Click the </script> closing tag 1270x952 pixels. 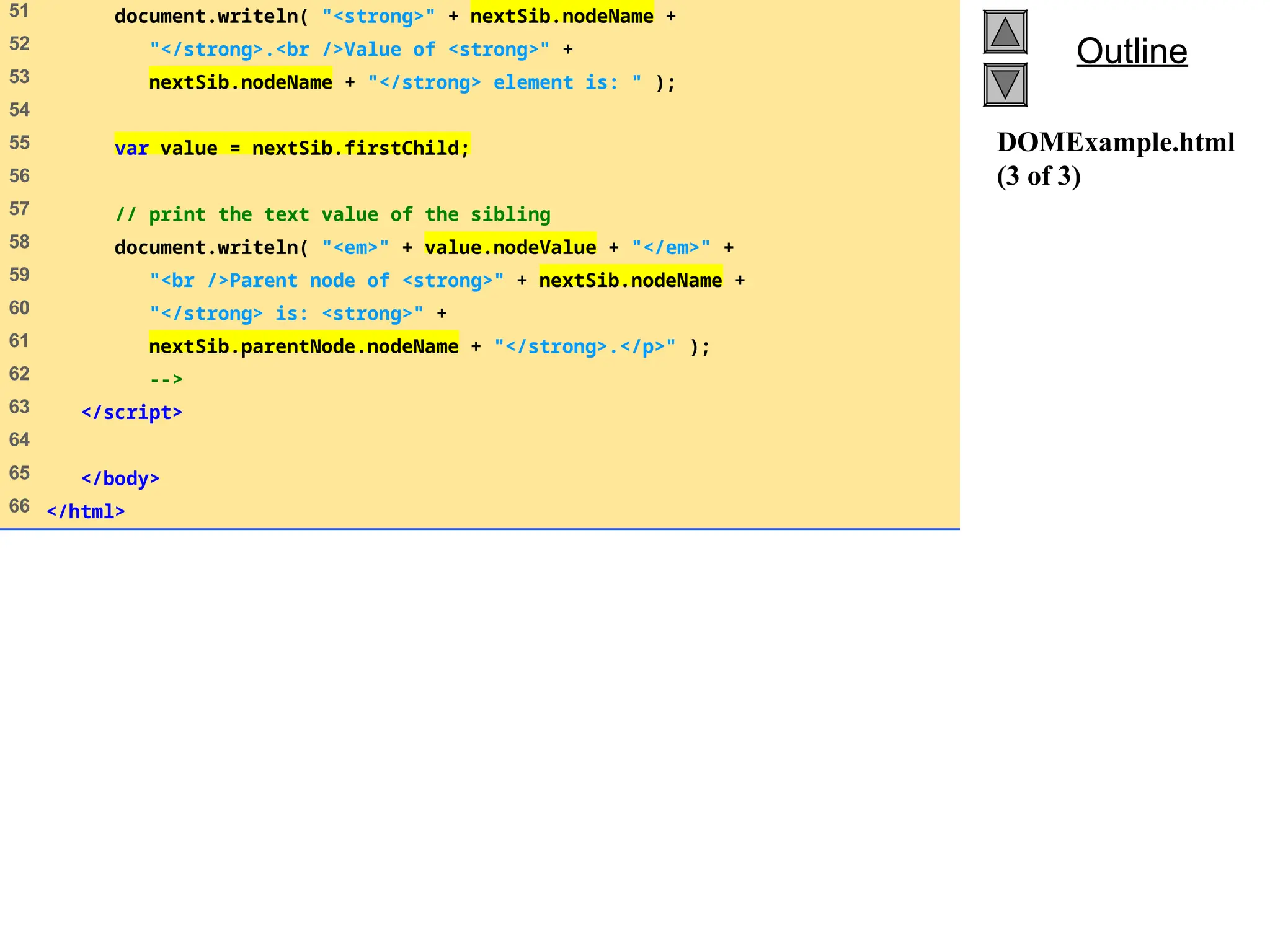click(x=131, y=412)
